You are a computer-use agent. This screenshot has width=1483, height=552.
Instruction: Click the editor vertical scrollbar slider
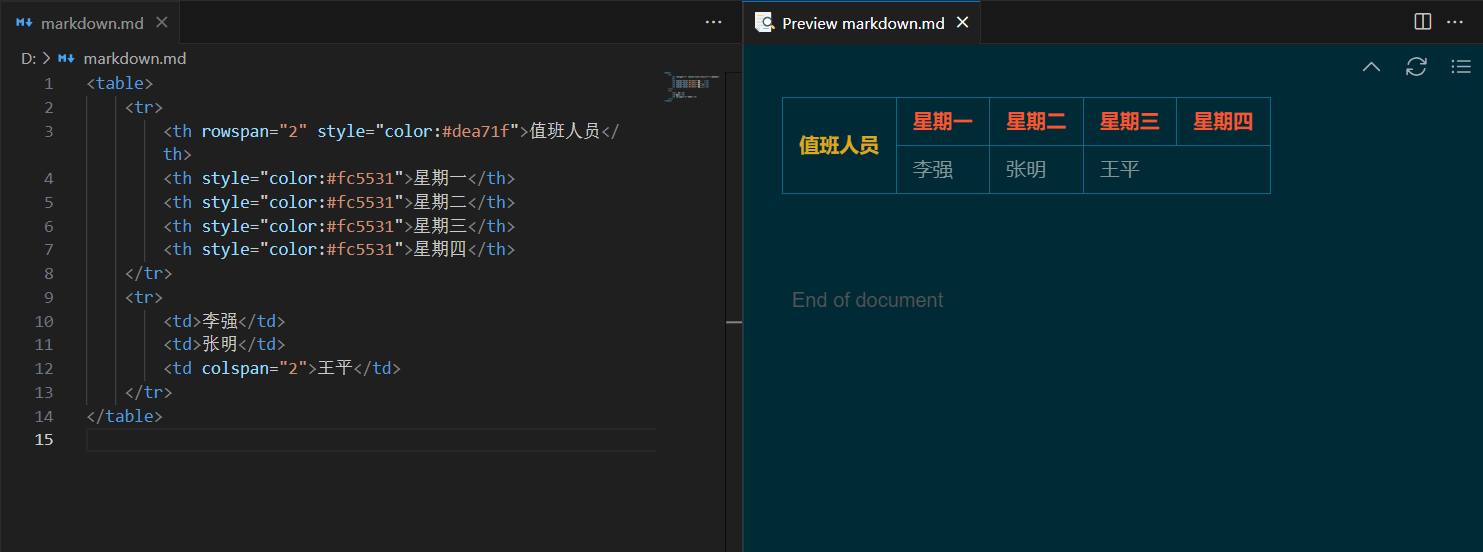pos(734,323)
